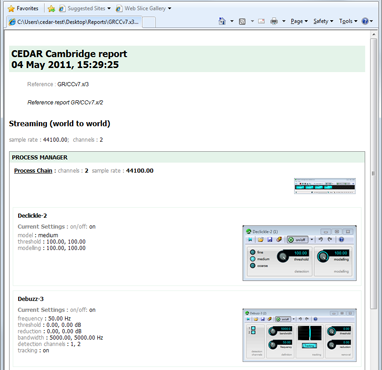
Task: Toggle detection channel 1 in Debuzz-3 image
Action: point(253,328)
